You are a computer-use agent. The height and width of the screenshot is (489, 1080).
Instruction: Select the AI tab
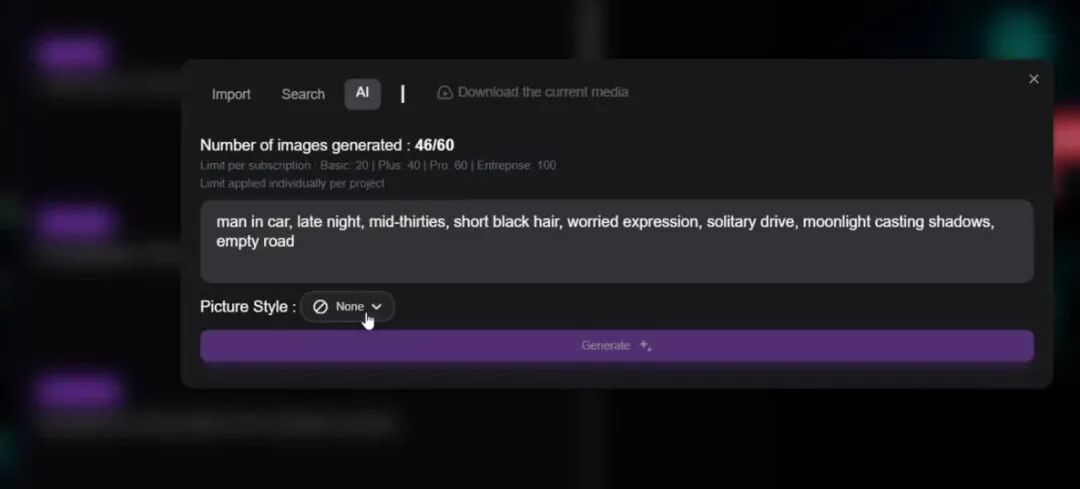point(362,94)
